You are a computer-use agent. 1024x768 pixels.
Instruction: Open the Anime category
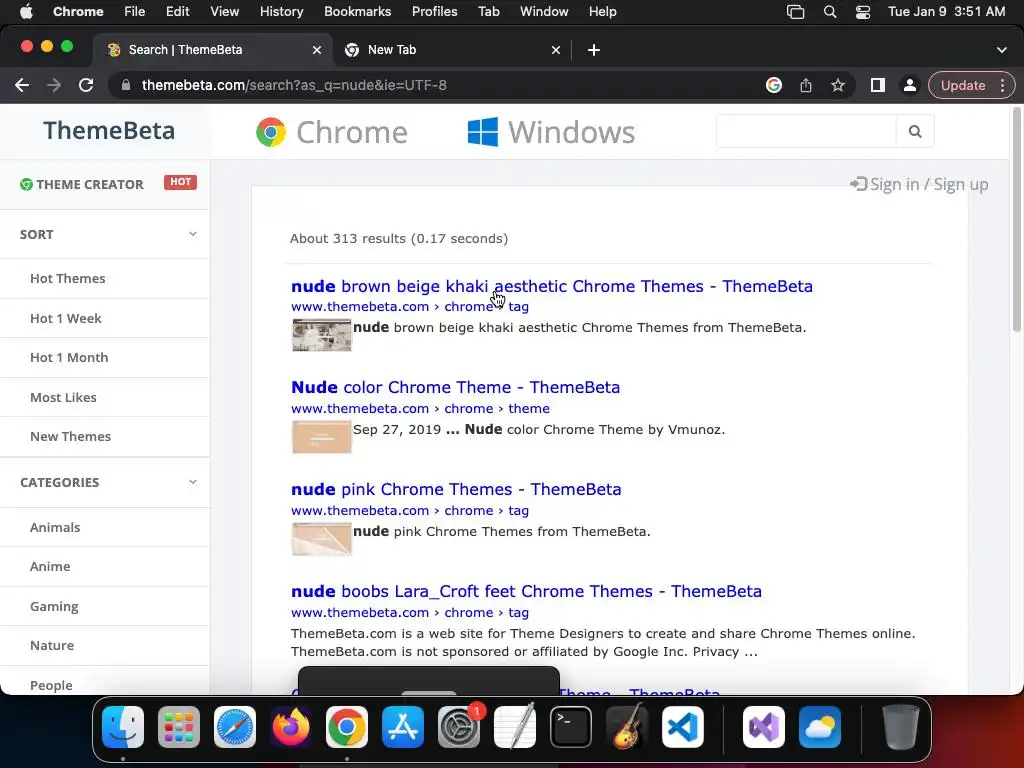50,567
